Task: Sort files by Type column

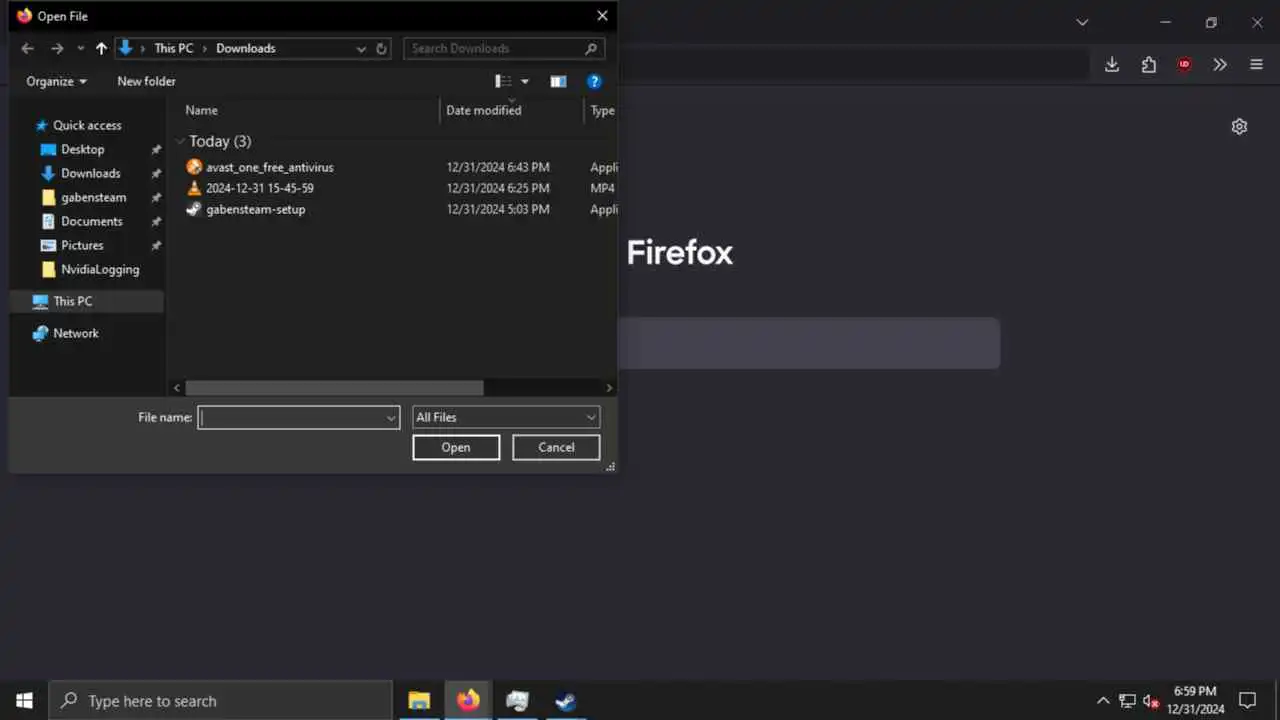Action: point(601,110)
